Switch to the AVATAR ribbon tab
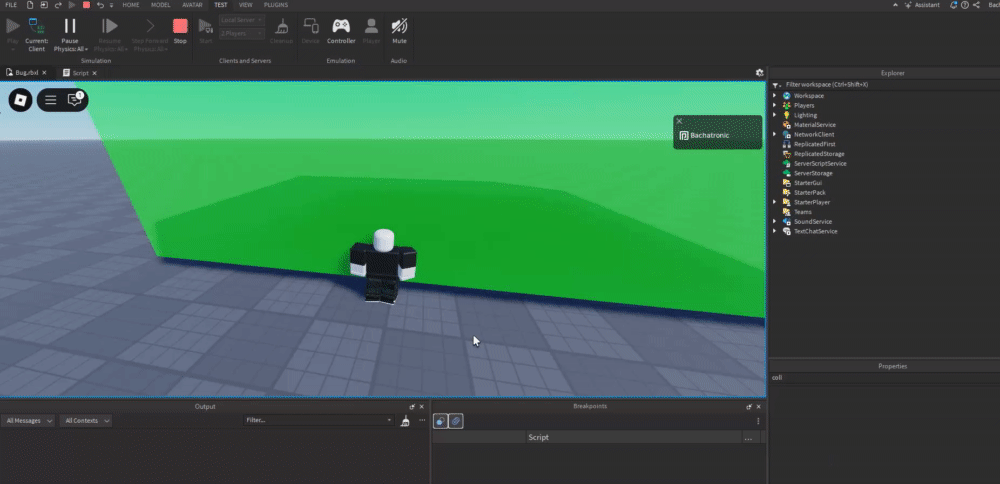This screenshot has width=1000, height=484. pyautogui.click(x=193, y=5)
